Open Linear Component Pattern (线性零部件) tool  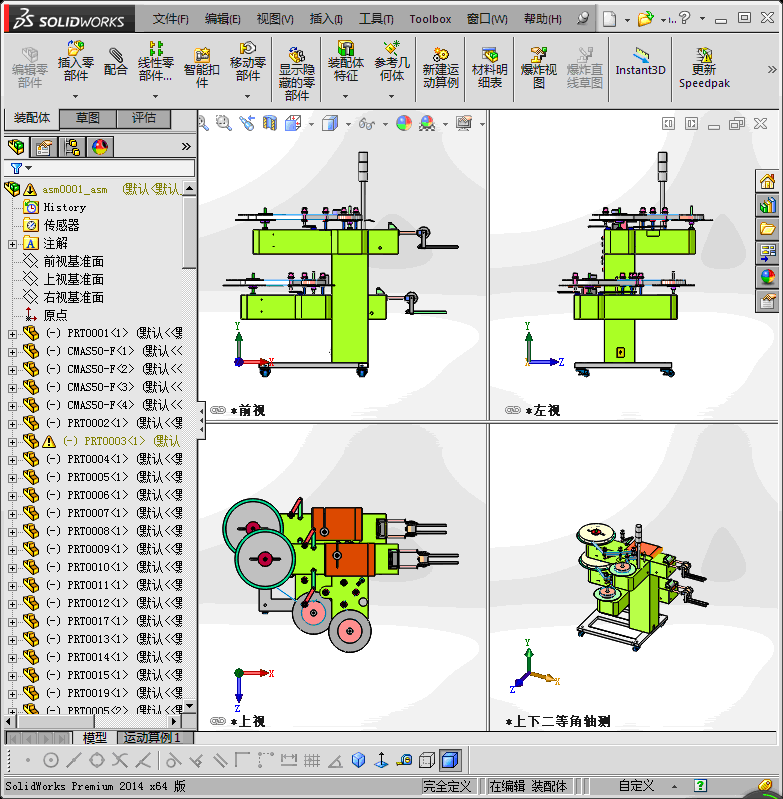pyautogui.click(x=155, y=62)
